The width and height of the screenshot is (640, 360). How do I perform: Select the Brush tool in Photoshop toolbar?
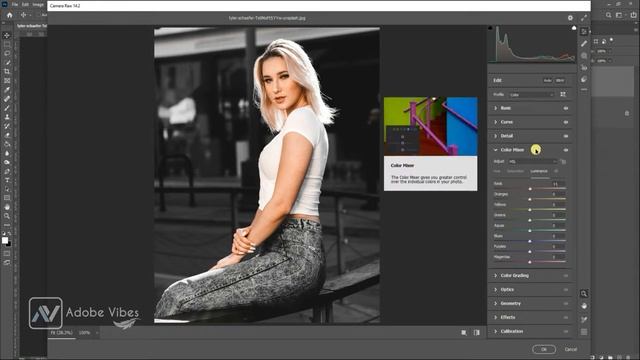click(x=7, y=108)
